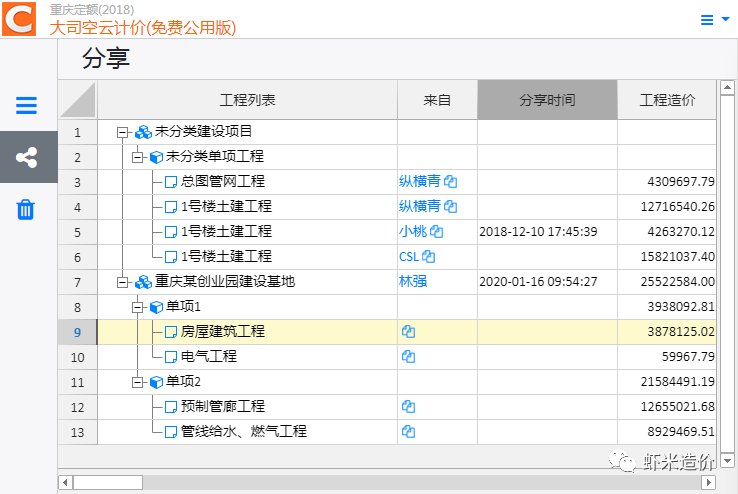Click the document icon of 预制管廊工程
The height and width of the screenshot is (494, 738).
(x=171, y=407)
